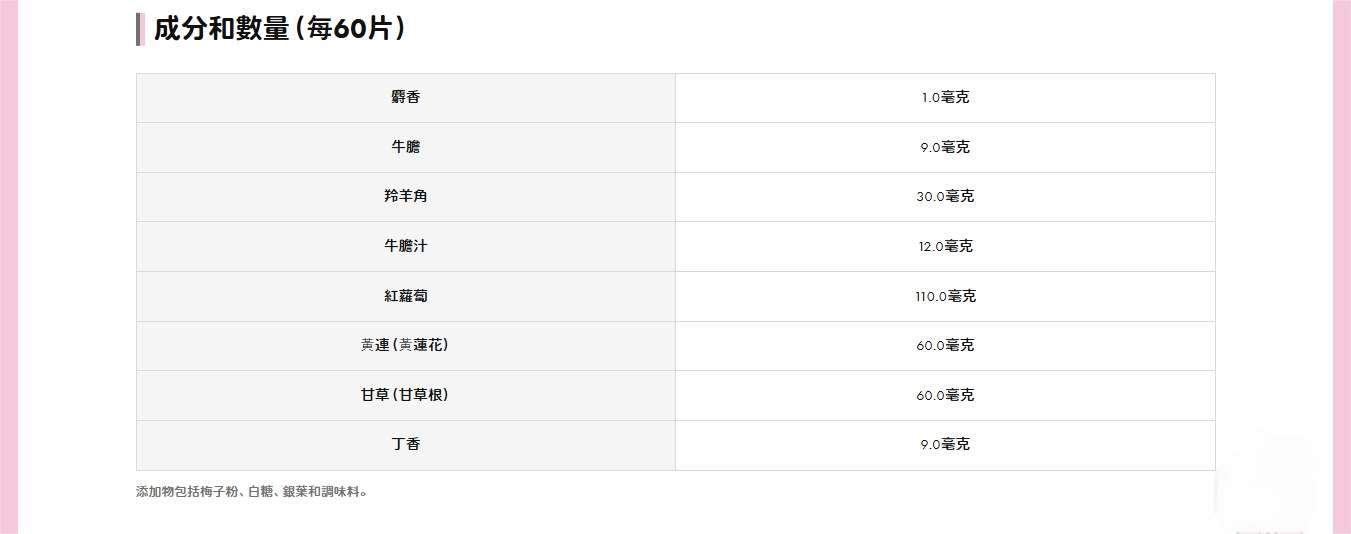Click the 9.0毫克 amount next to 丁香

pos(945,444)
